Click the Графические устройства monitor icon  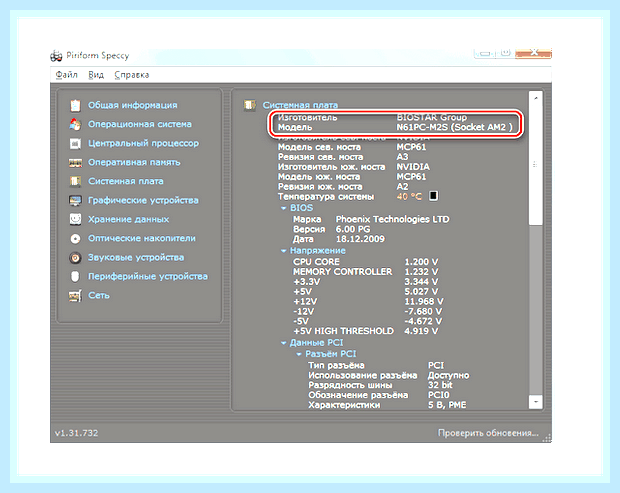pyautogui.click(x=75, y=200)
